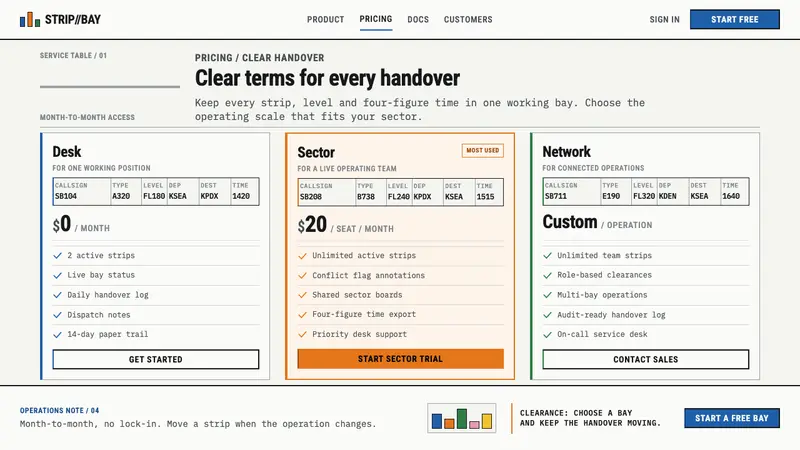The image size is (800, 450).
Task: Click the "$0 / MONTH" price
Action: [x=81, y=224]
